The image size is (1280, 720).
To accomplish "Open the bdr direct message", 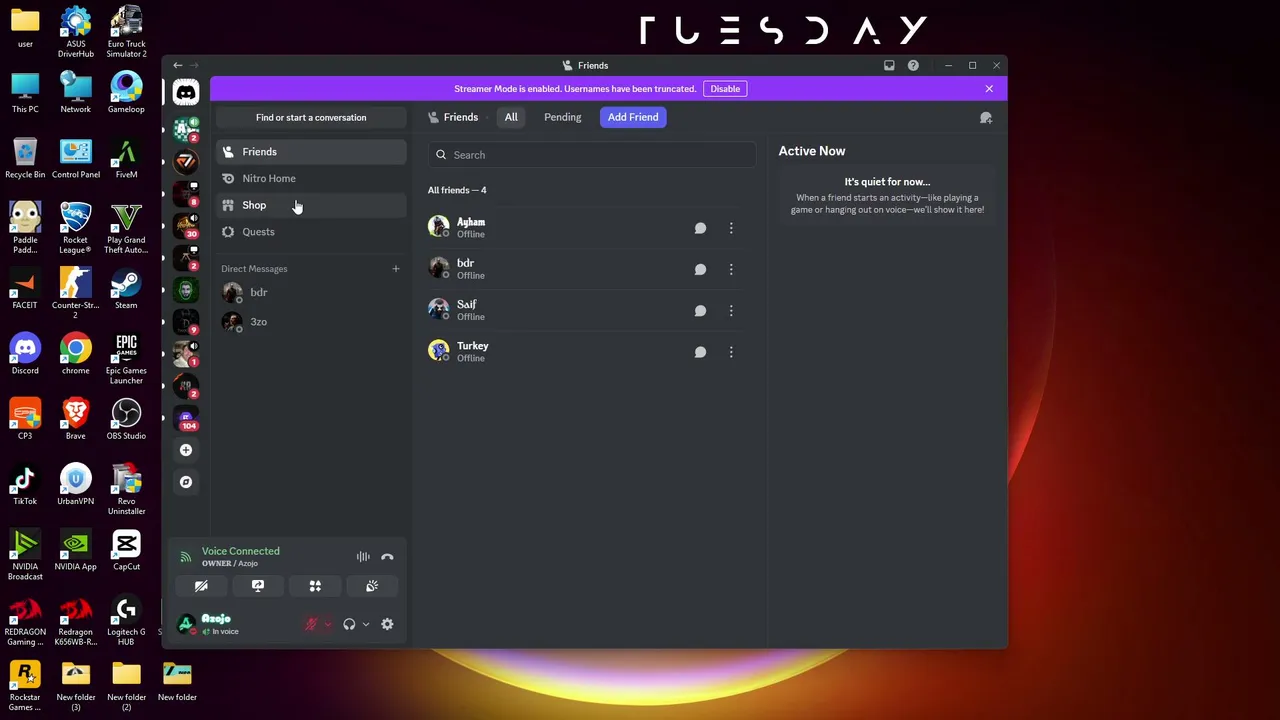I will [311, 292].
